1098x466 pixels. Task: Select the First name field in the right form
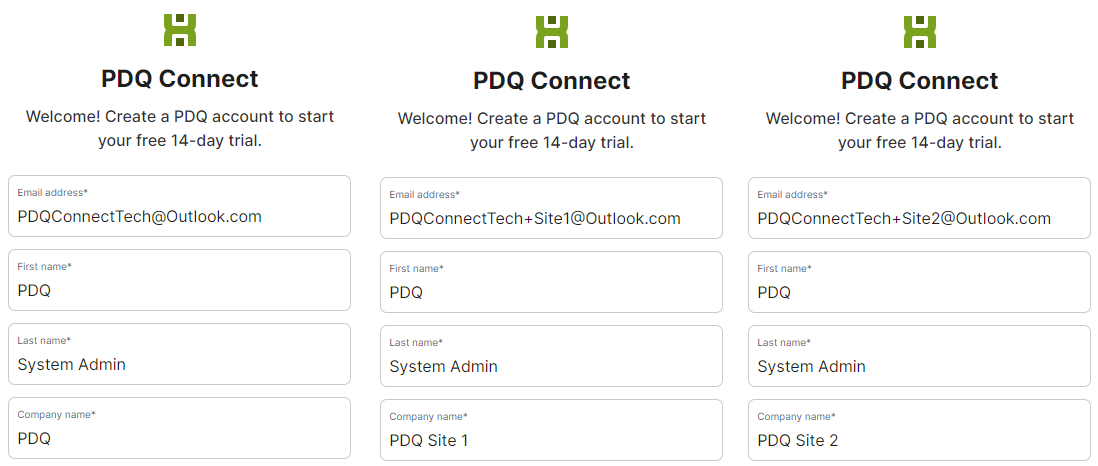919,282
